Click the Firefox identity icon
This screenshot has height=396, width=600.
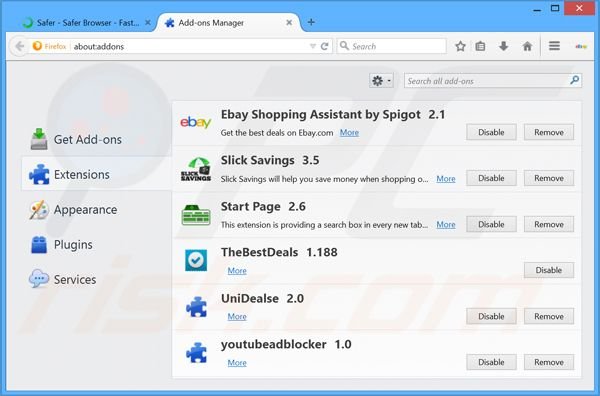38,46
